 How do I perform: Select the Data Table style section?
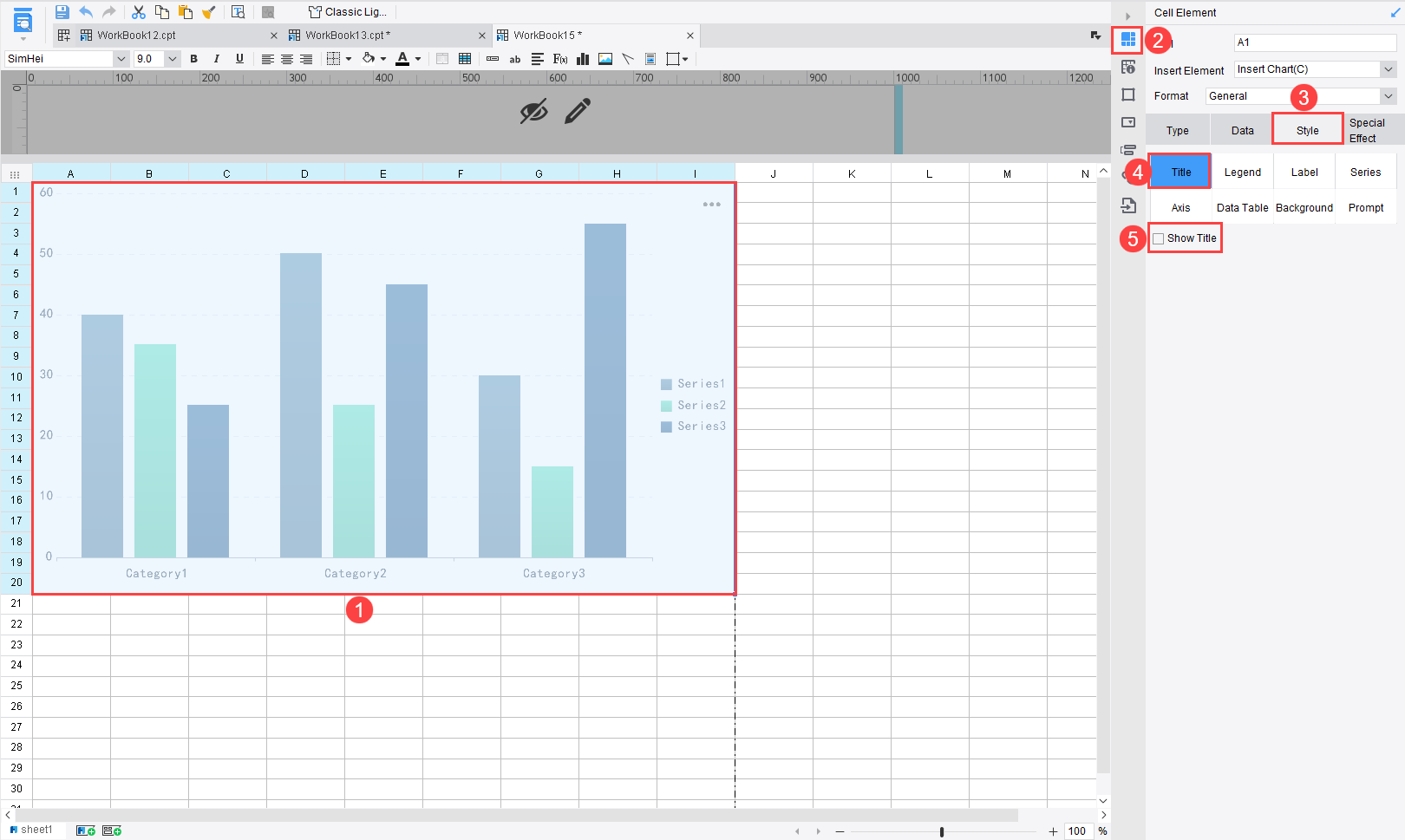coord(1242,208)
